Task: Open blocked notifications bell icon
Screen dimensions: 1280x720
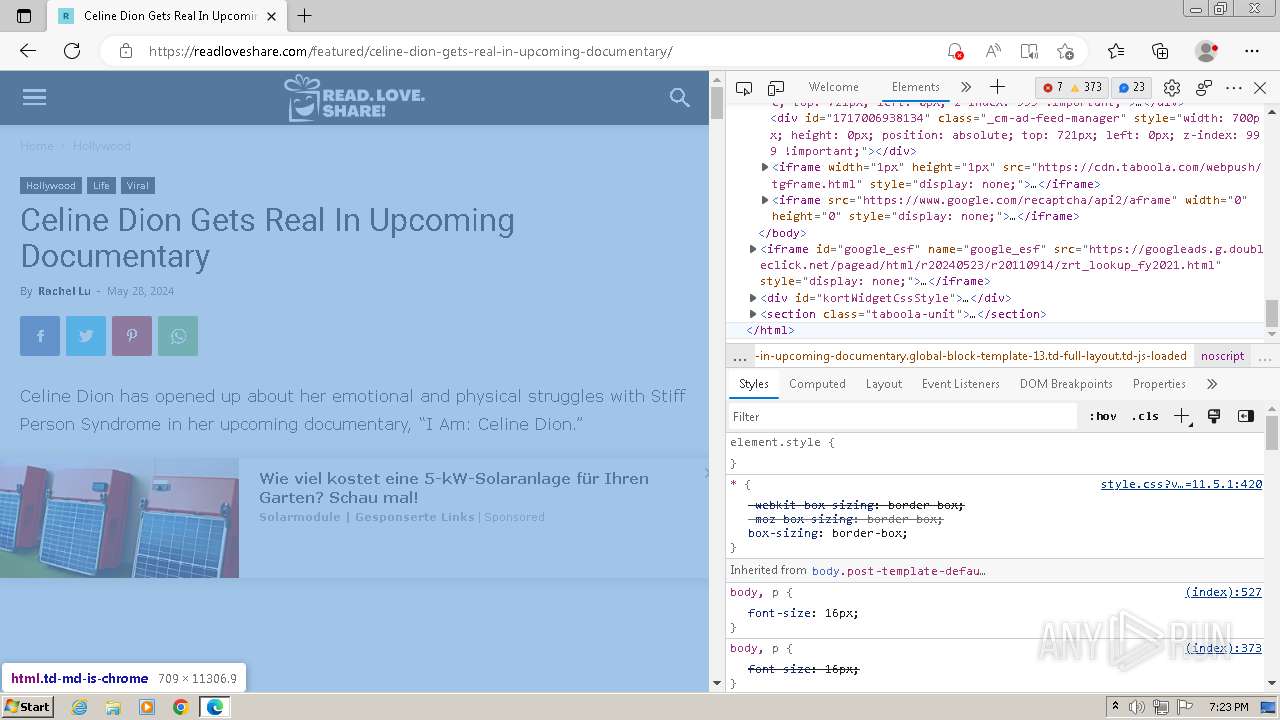Action: coord(955,51)
